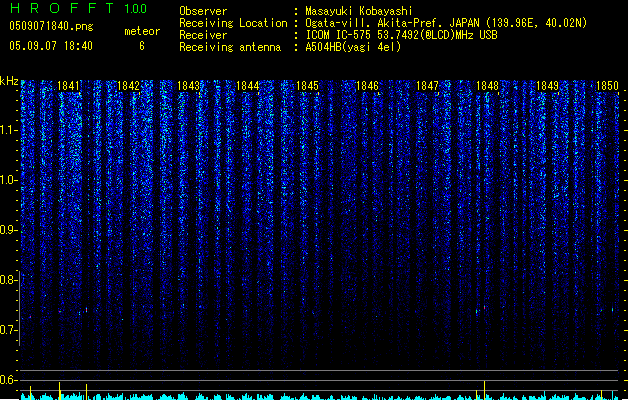This screenshot has width=629, height=400.
Task: Select observer name Masayuki Kobayashi
Action: tap(359, 11)
